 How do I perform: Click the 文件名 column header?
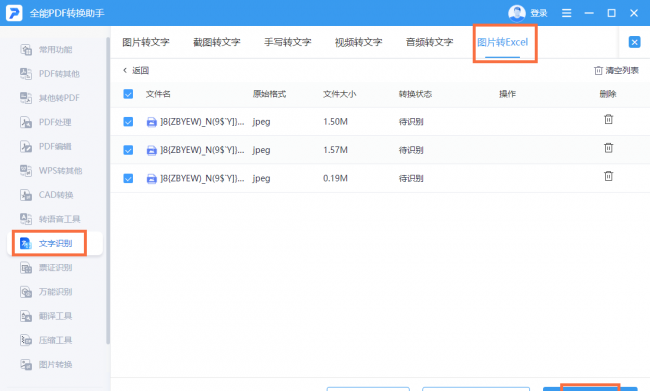pyautogui.click(x=158, y=94)
